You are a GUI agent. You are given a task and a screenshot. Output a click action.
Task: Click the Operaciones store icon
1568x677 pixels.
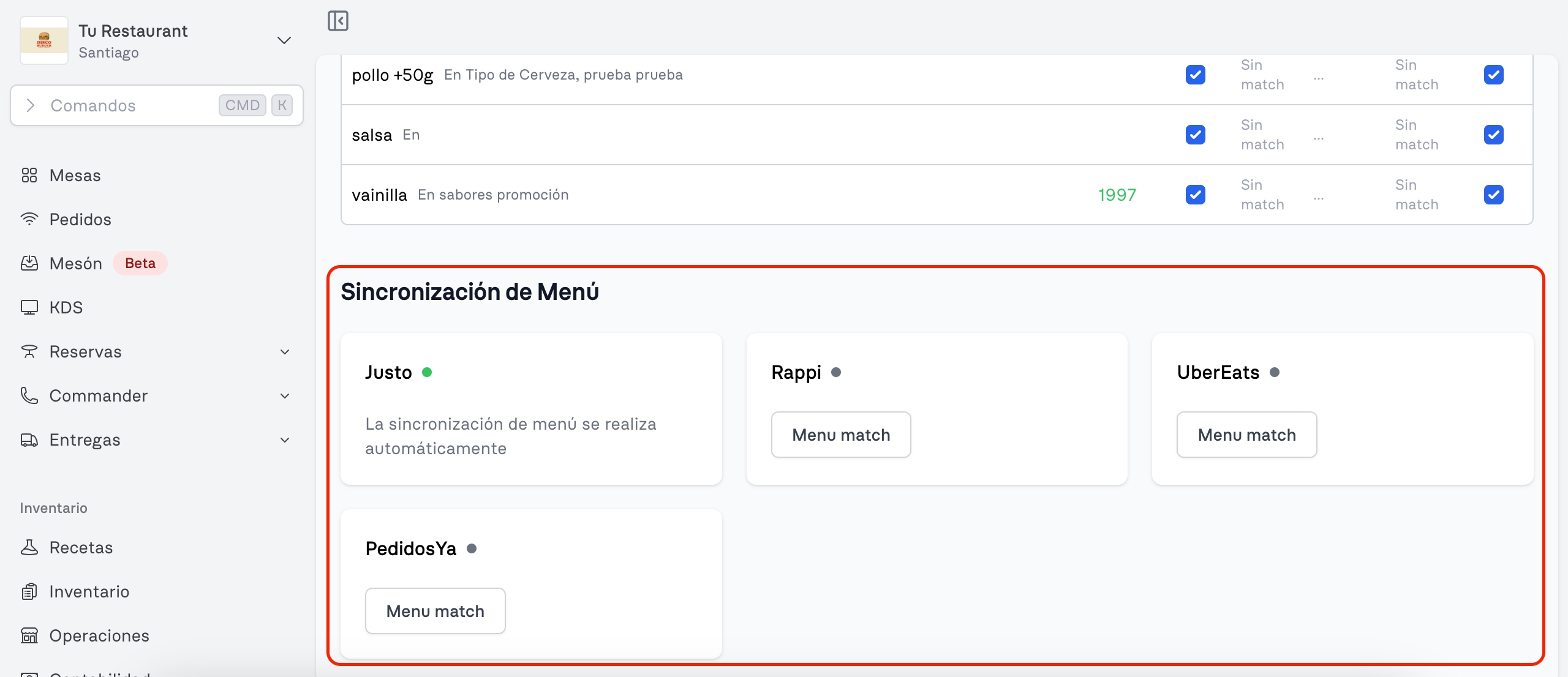point(29,635)
